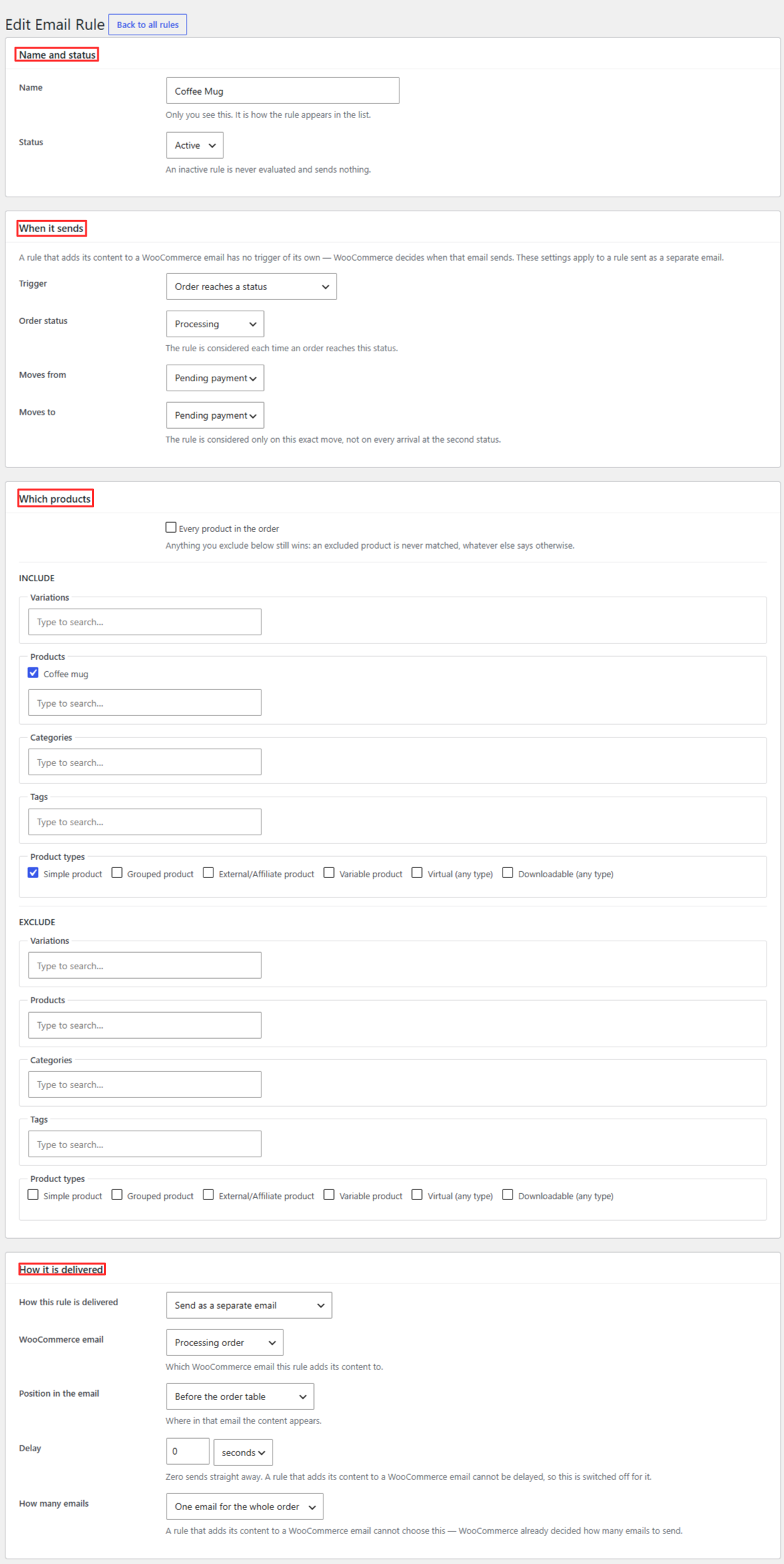Open the Position in the email dropdown
Viewport: 784px width, 1564px height.
(x=240, y=1397)
